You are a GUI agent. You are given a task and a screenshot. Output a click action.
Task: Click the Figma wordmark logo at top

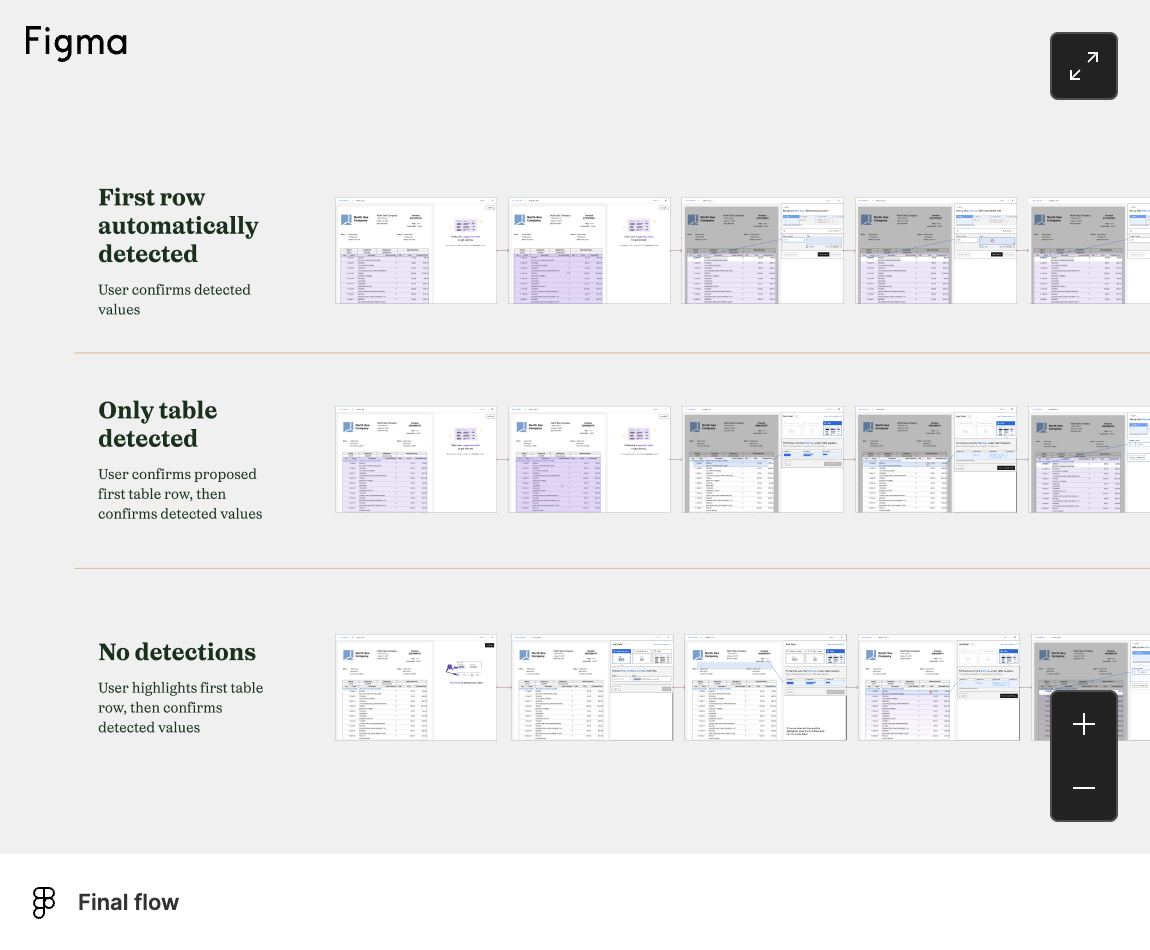coord(76,42)
